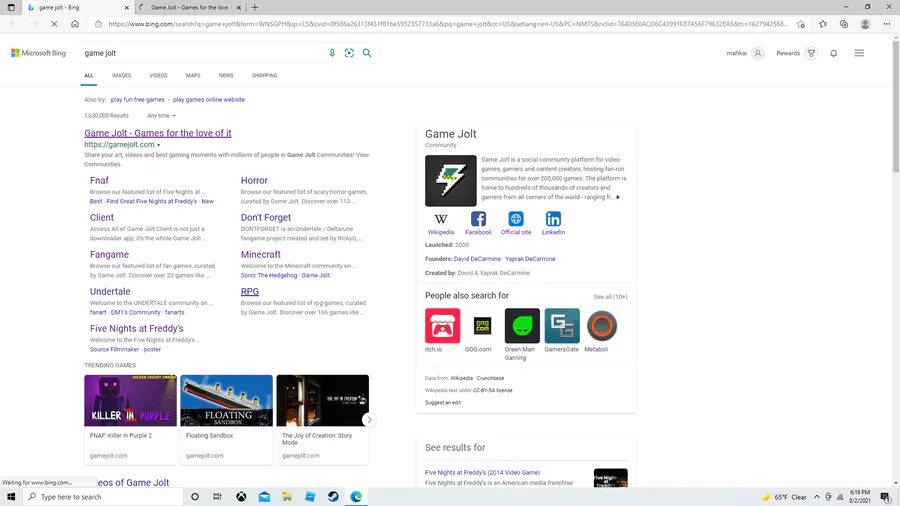Open FNAF: Killer in Purple 2 thumbnail
The width and height of the screenshot is (900, 506).
coord(130,400)
